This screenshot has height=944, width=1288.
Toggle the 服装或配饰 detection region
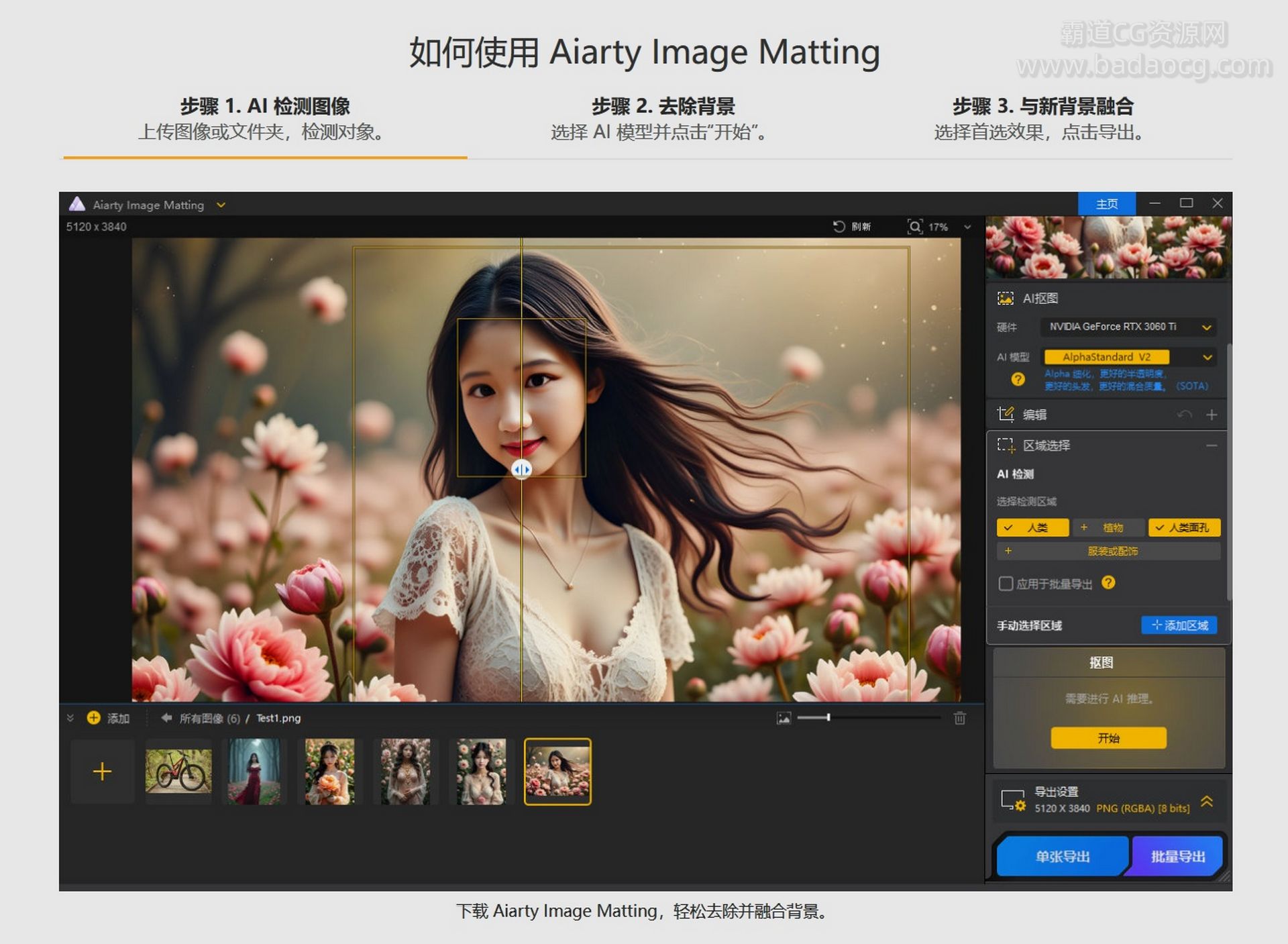pos(1108,551)
